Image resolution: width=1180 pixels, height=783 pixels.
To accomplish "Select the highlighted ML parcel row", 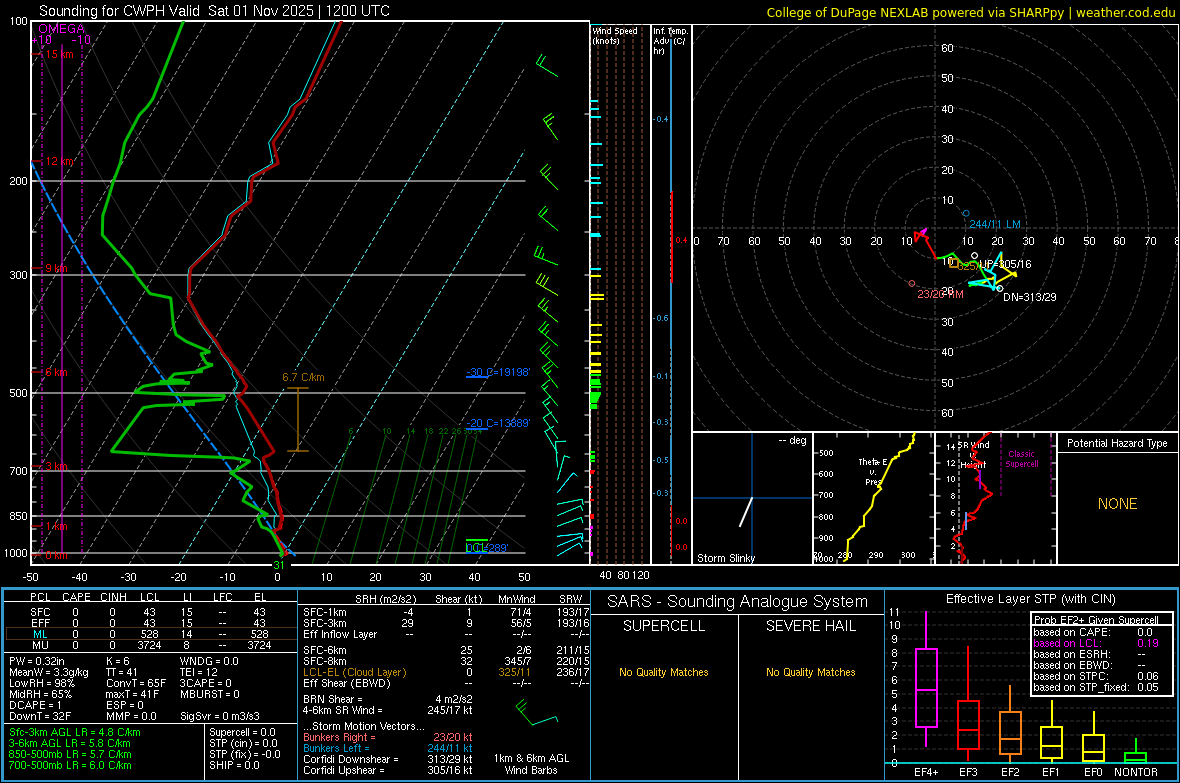I will pos(149,634).
